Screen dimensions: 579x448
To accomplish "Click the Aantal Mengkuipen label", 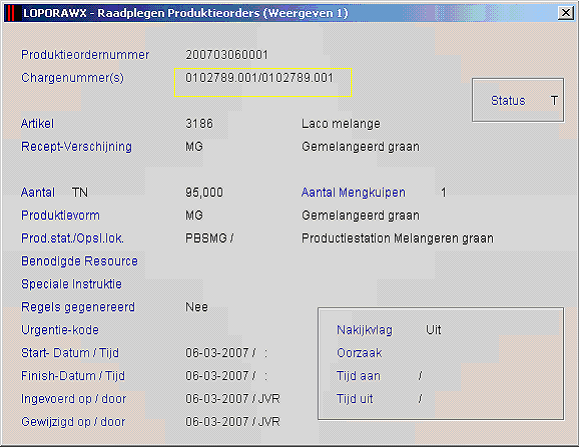I will click(353, 192).
